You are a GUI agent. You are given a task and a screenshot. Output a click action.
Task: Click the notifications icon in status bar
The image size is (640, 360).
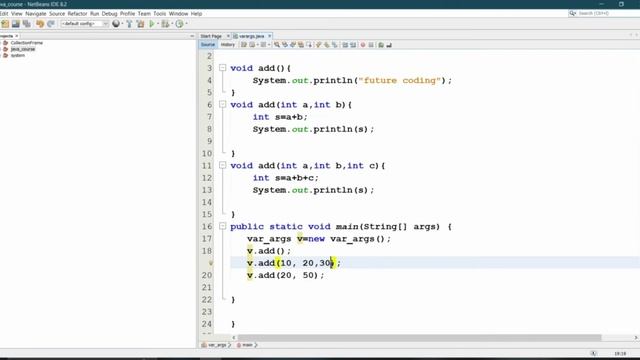point(593,353)
